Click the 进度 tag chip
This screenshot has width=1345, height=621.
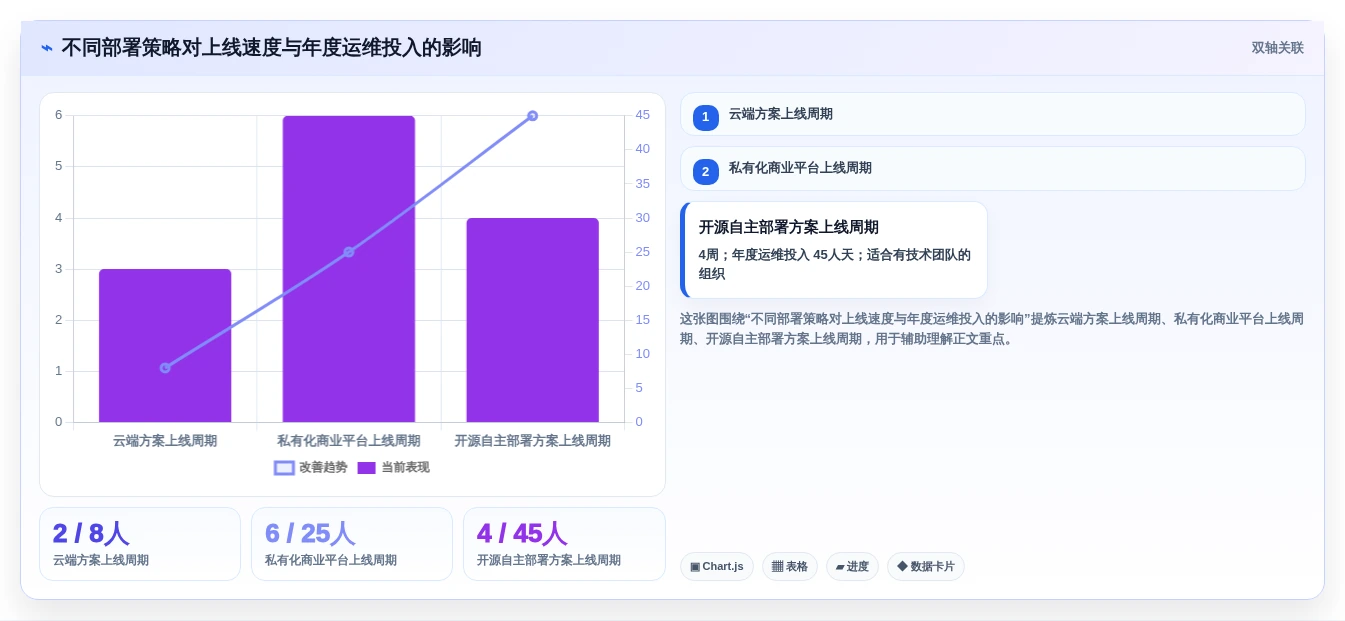852,567
